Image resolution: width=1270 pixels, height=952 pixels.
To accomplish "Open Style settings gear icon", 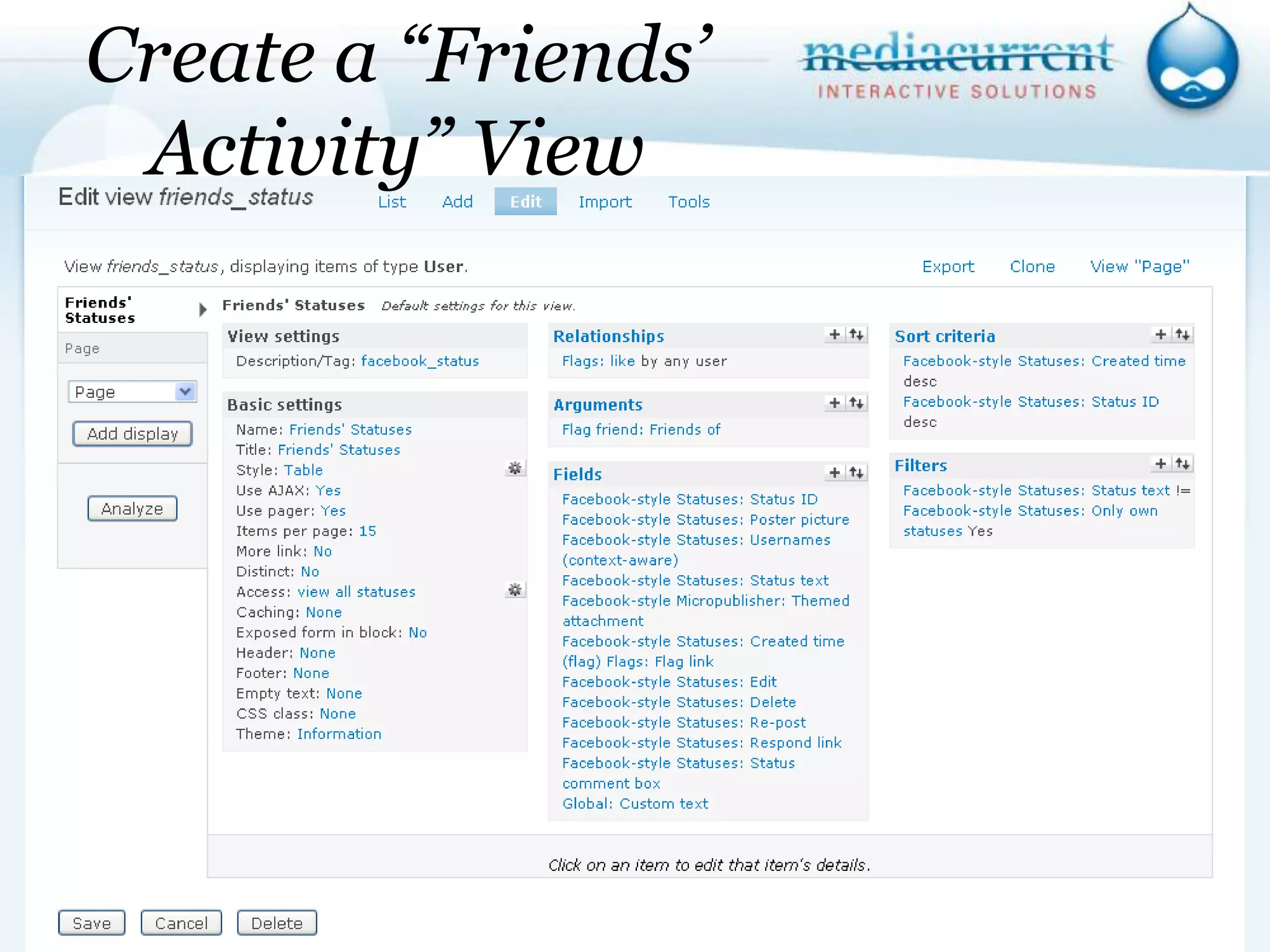I will [x=515, y=468].
